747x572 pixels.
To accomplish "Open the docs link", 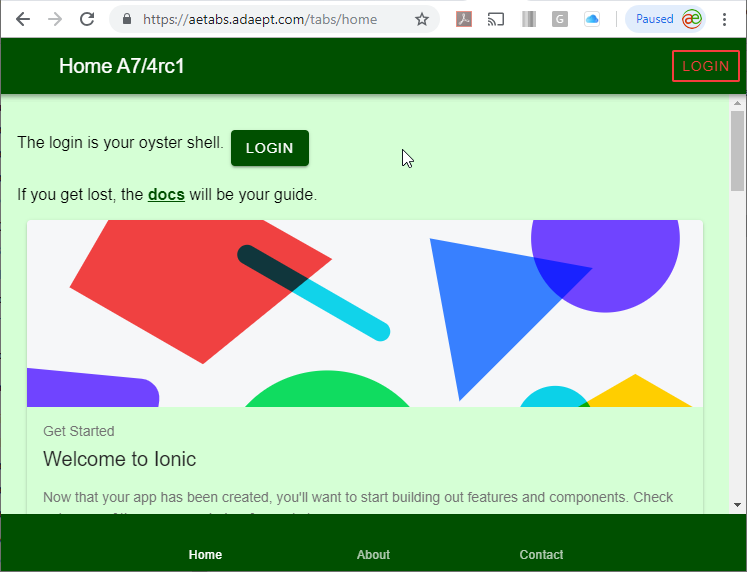I will click(x=166, y=194).
